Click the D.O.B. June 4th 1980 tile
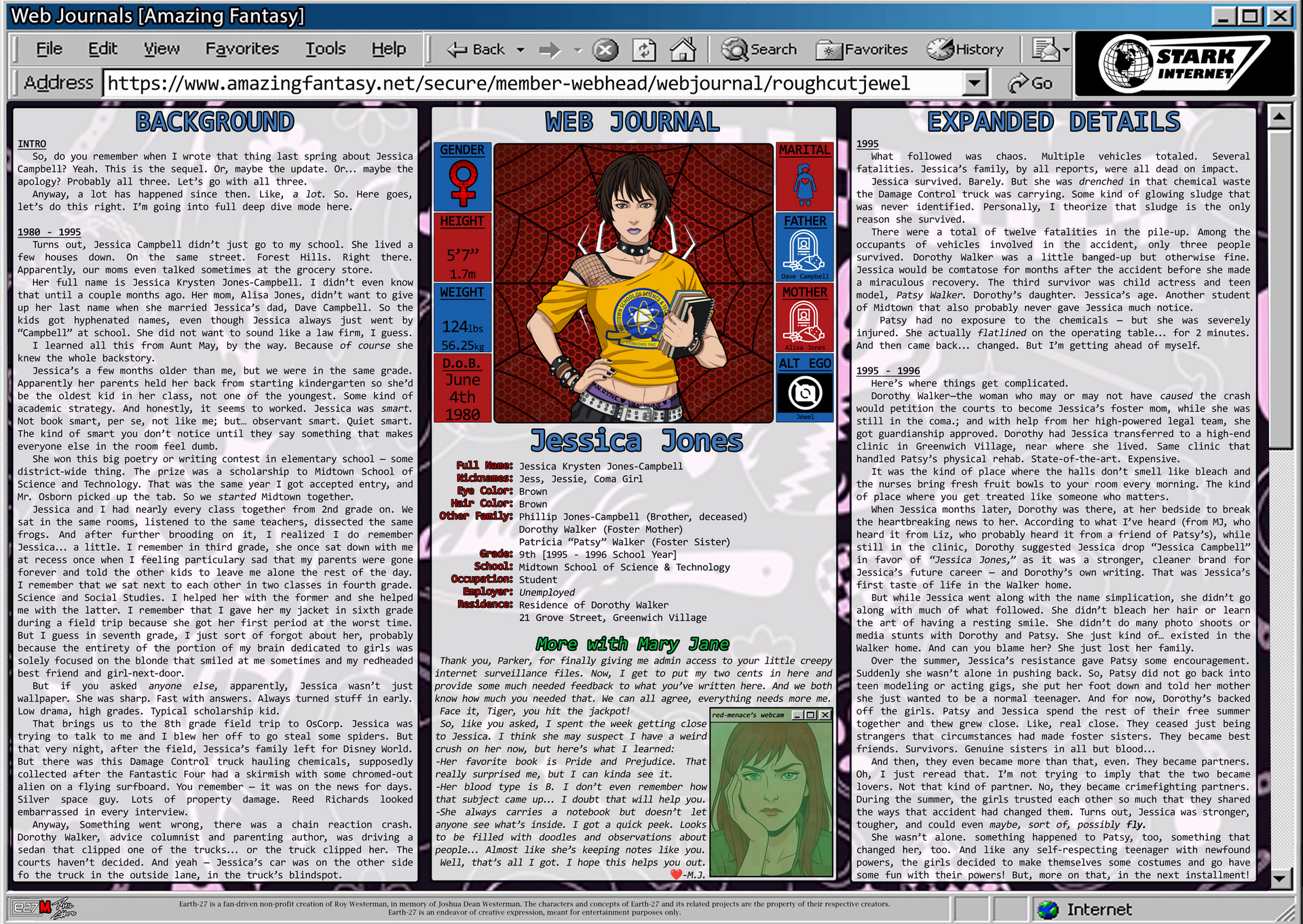This screenshot has width=1303, height=924. point(462,389)
